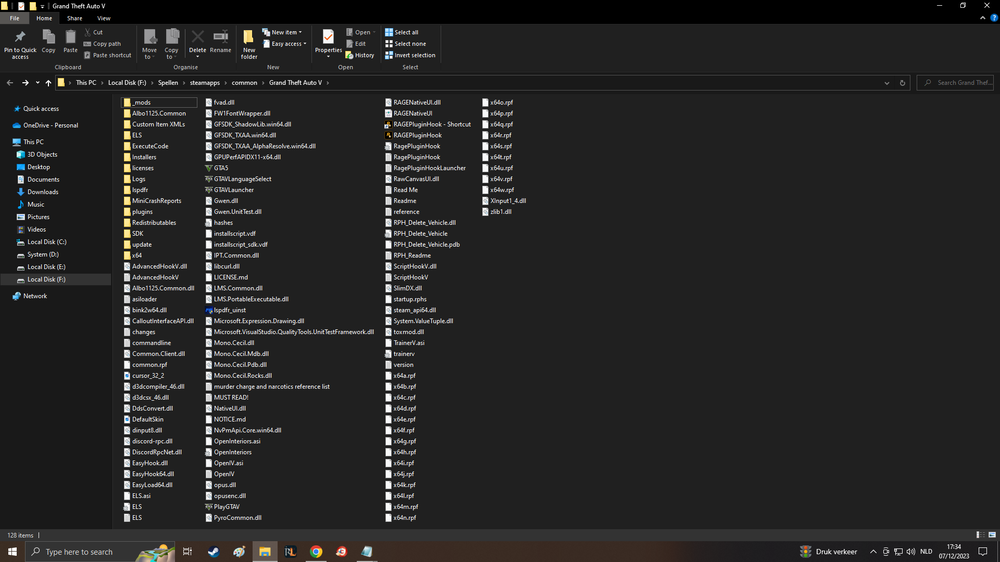Screen dimensions: 1000x562
Task: Select the _mods folder
Action: tap(159, 102)
